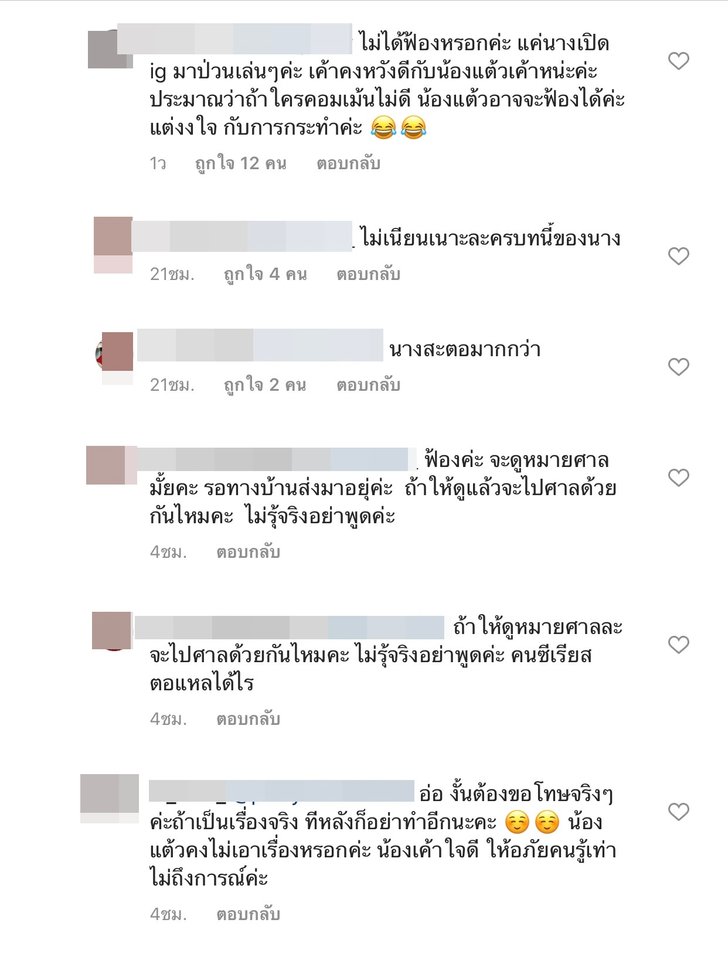Open first commenter's profile picture

110,48
